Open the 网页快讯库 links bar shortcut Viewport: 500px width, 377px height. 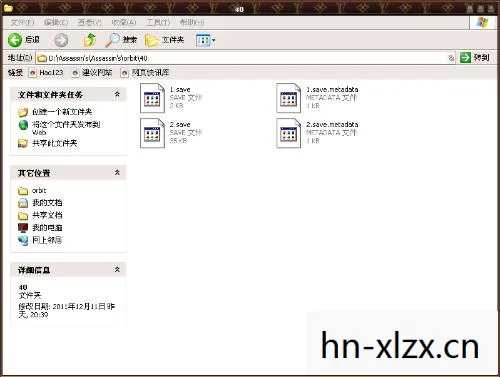click(x=145, y=72)
